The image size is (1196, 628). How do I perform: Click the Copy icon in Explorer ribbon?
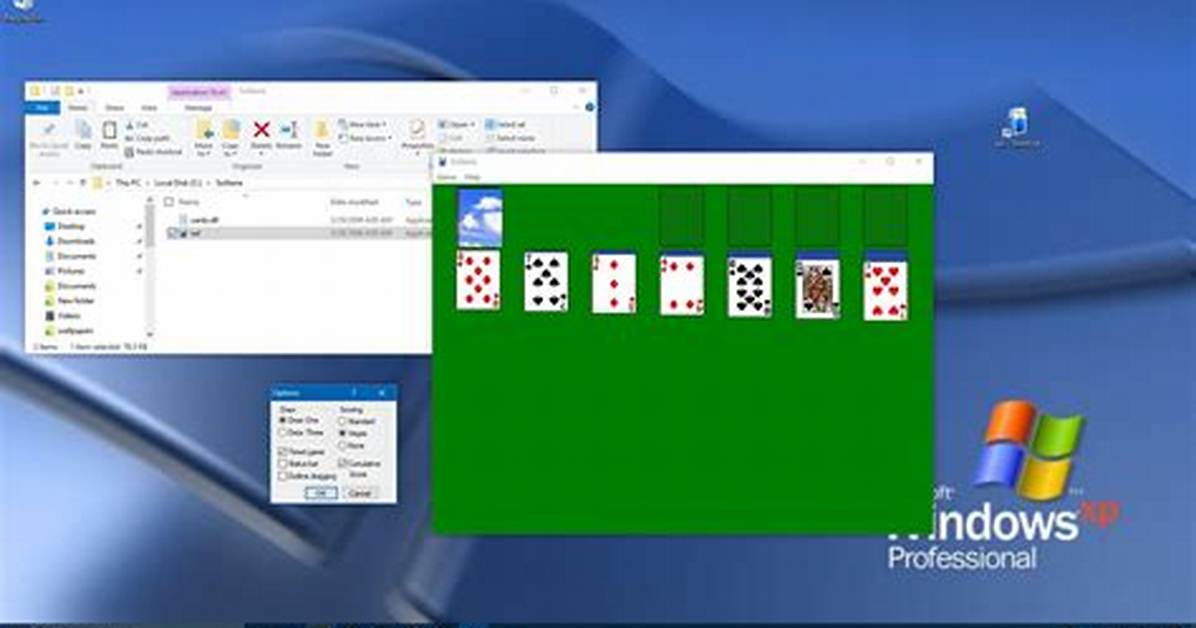83,134
